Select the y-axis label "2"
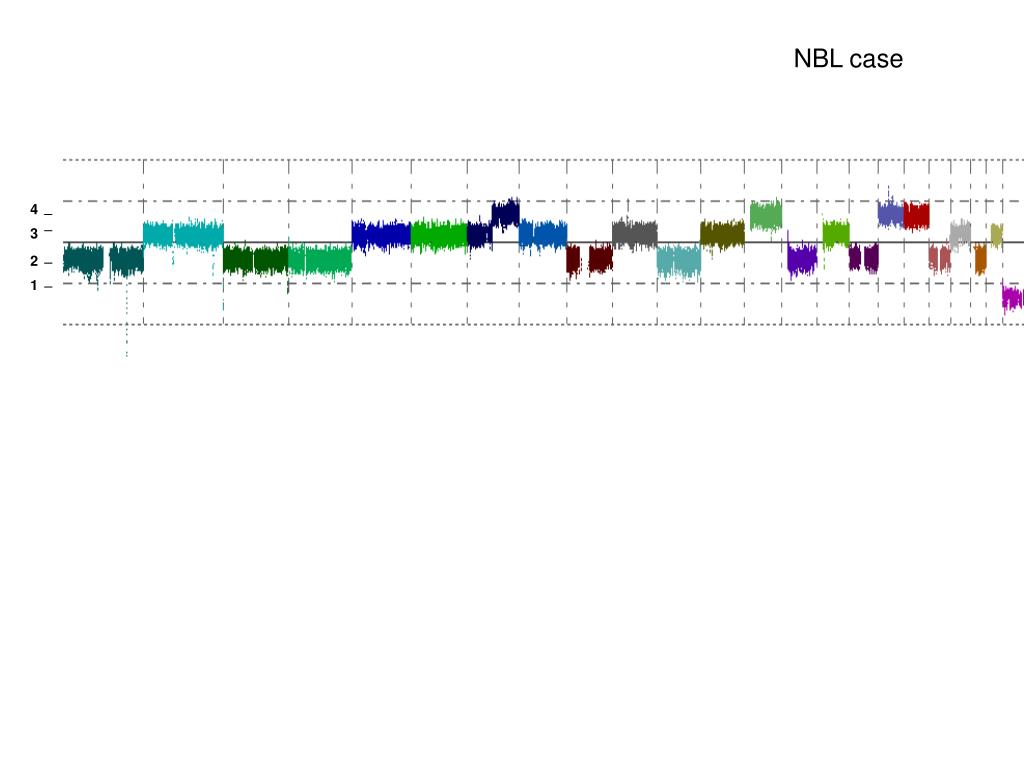The height and width of the screenshot is (768, 1024). tap(34, 261)
